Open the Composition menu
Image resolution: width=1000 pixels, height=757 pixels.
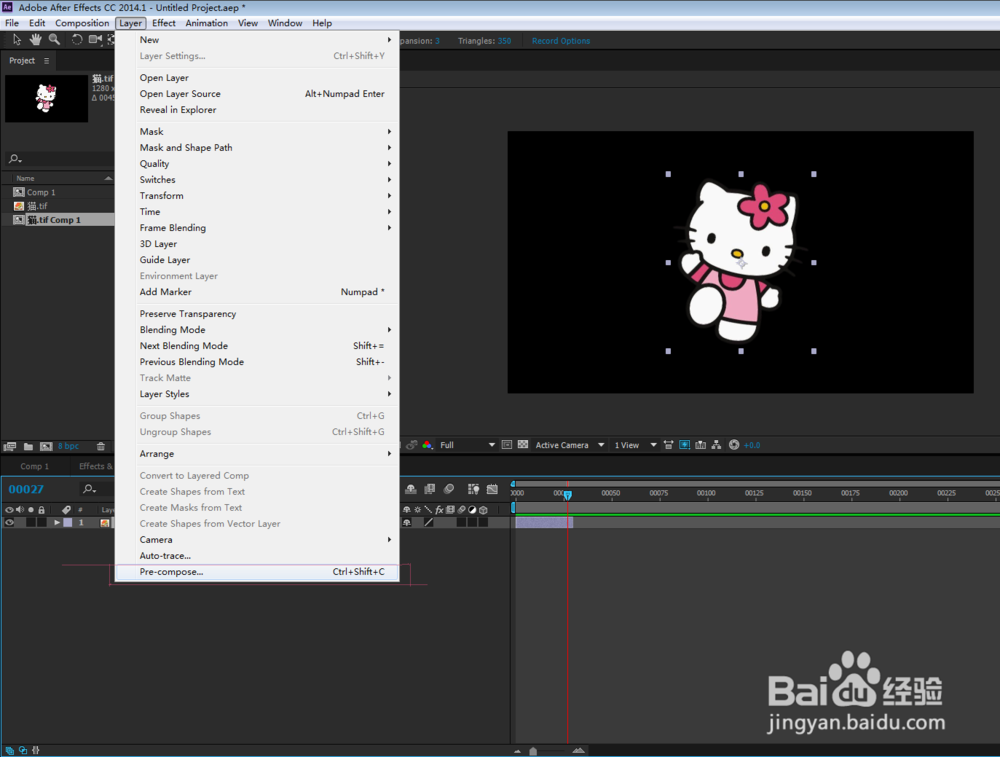(x=82, y=23)
